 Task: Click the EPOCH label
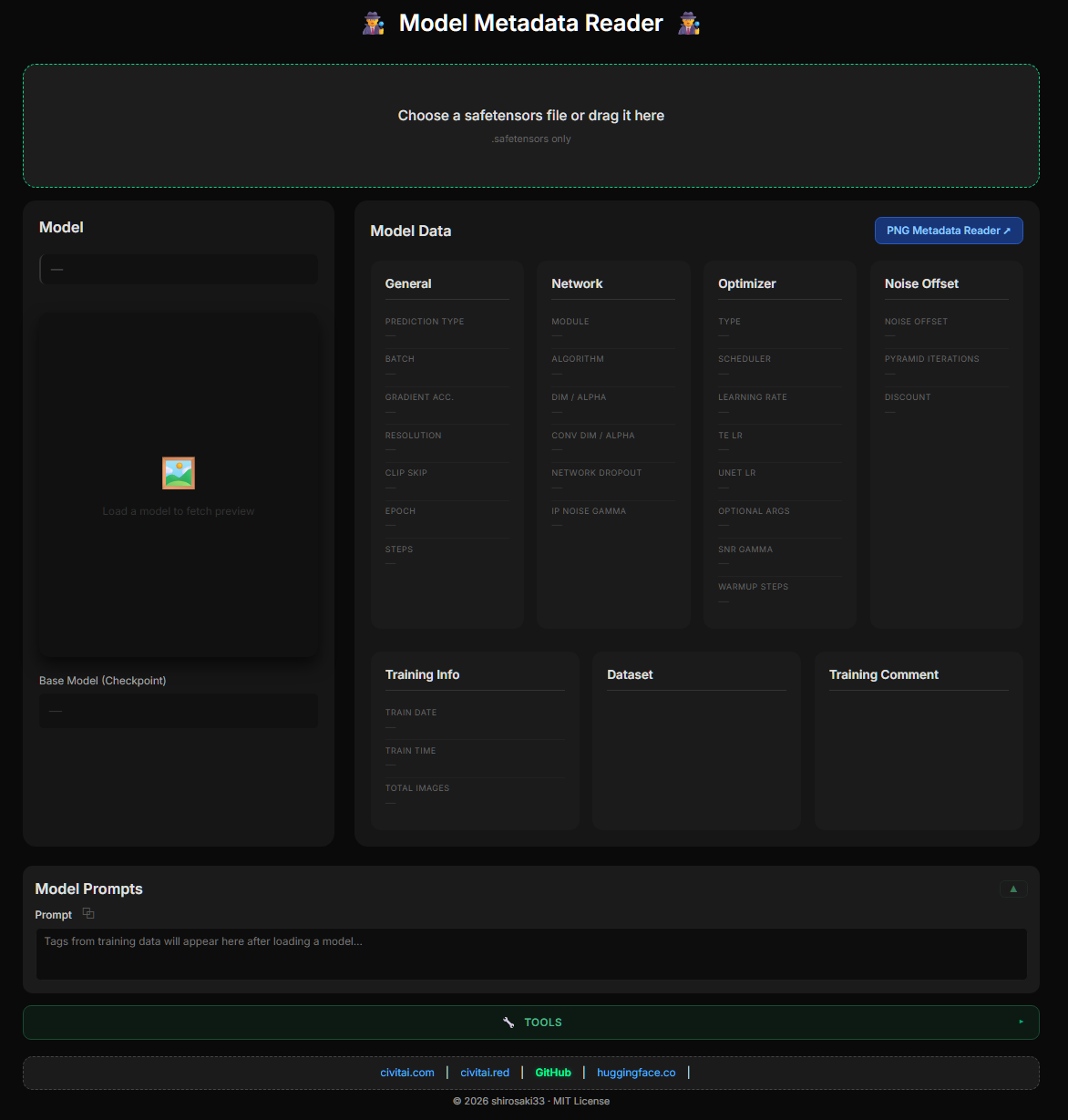(400, 511)
